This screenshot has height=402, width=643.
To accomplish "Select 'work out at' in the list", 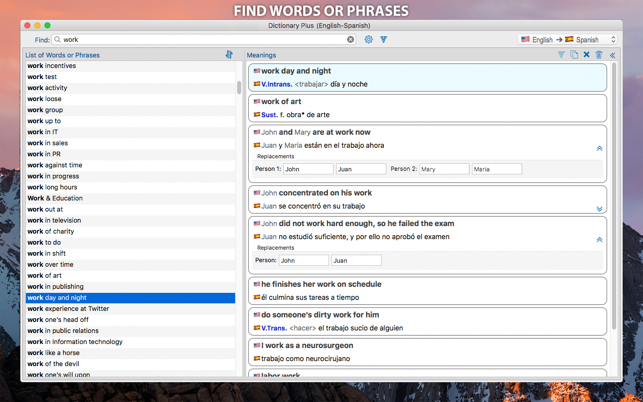I will tap(130, 209).
